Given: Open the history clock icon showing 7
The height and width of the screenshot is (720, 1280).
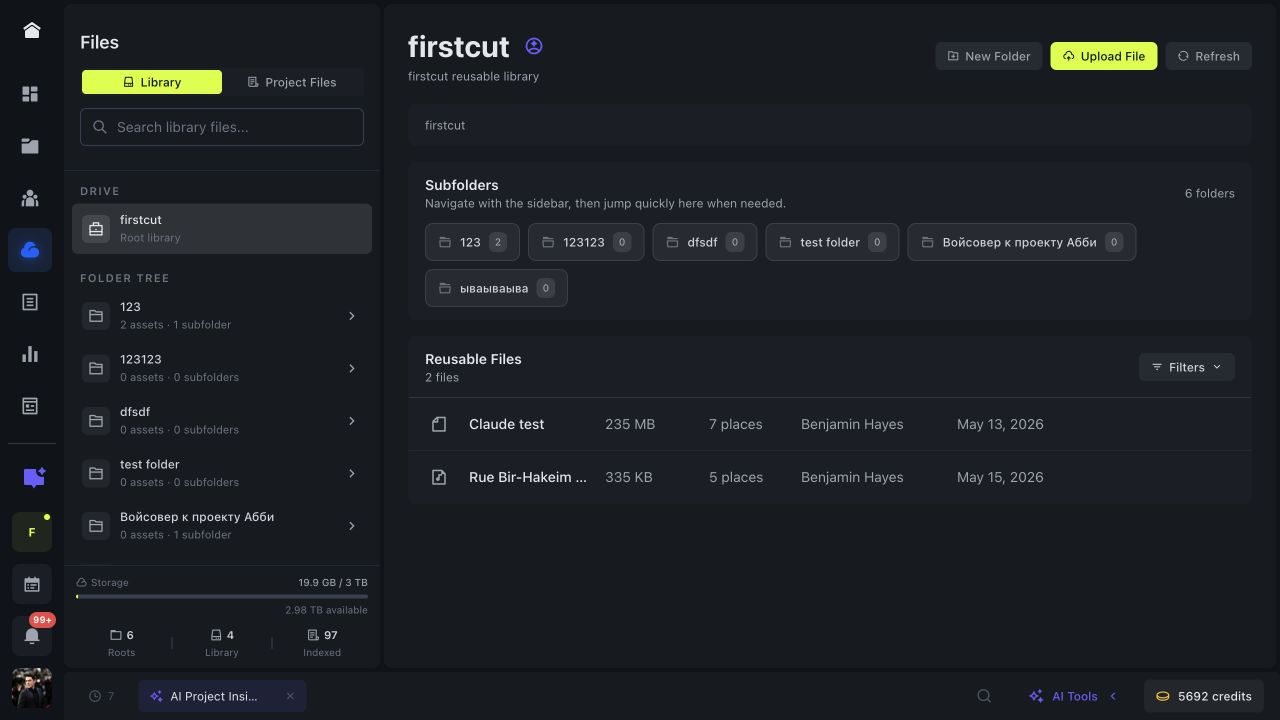Looking at the screenshot, I should coord(100,696).
